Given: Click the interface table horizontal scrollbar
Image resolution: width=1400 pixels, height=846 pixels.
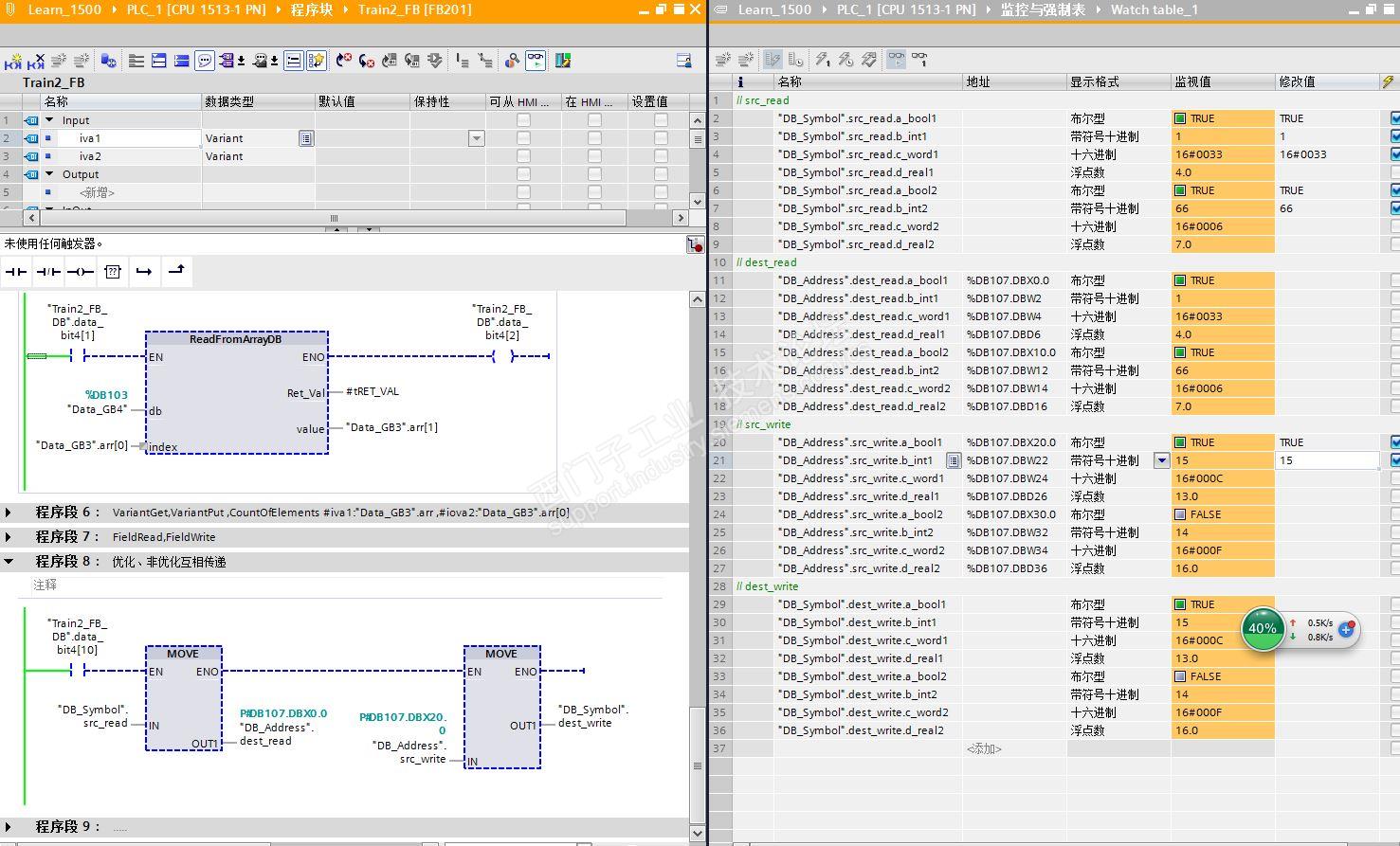Looking at the screenshot, I should coord(334,218).
